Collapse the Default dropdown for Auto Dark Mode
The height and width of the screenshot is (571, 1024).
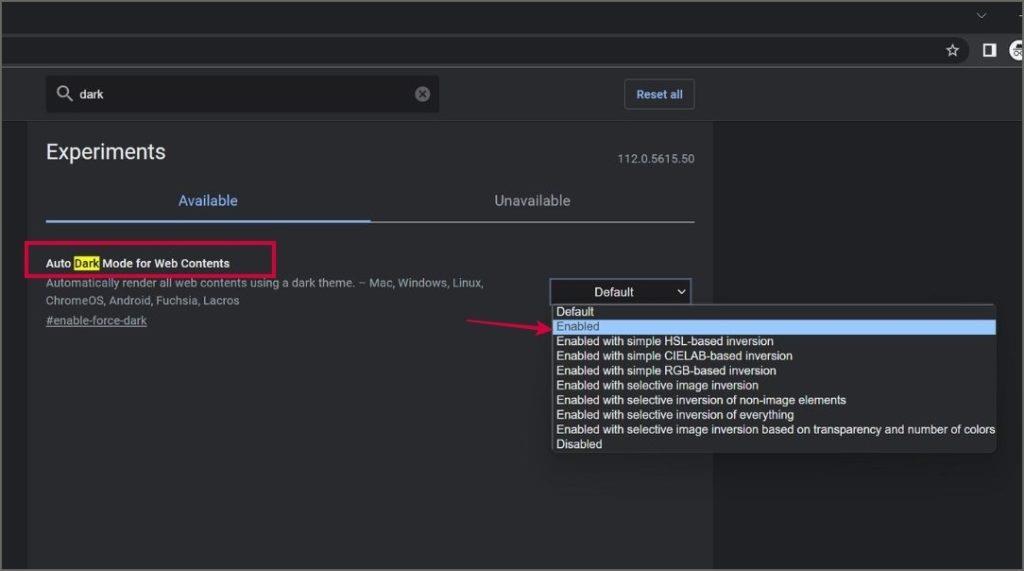pyautogui.click(x=620, y=292)
